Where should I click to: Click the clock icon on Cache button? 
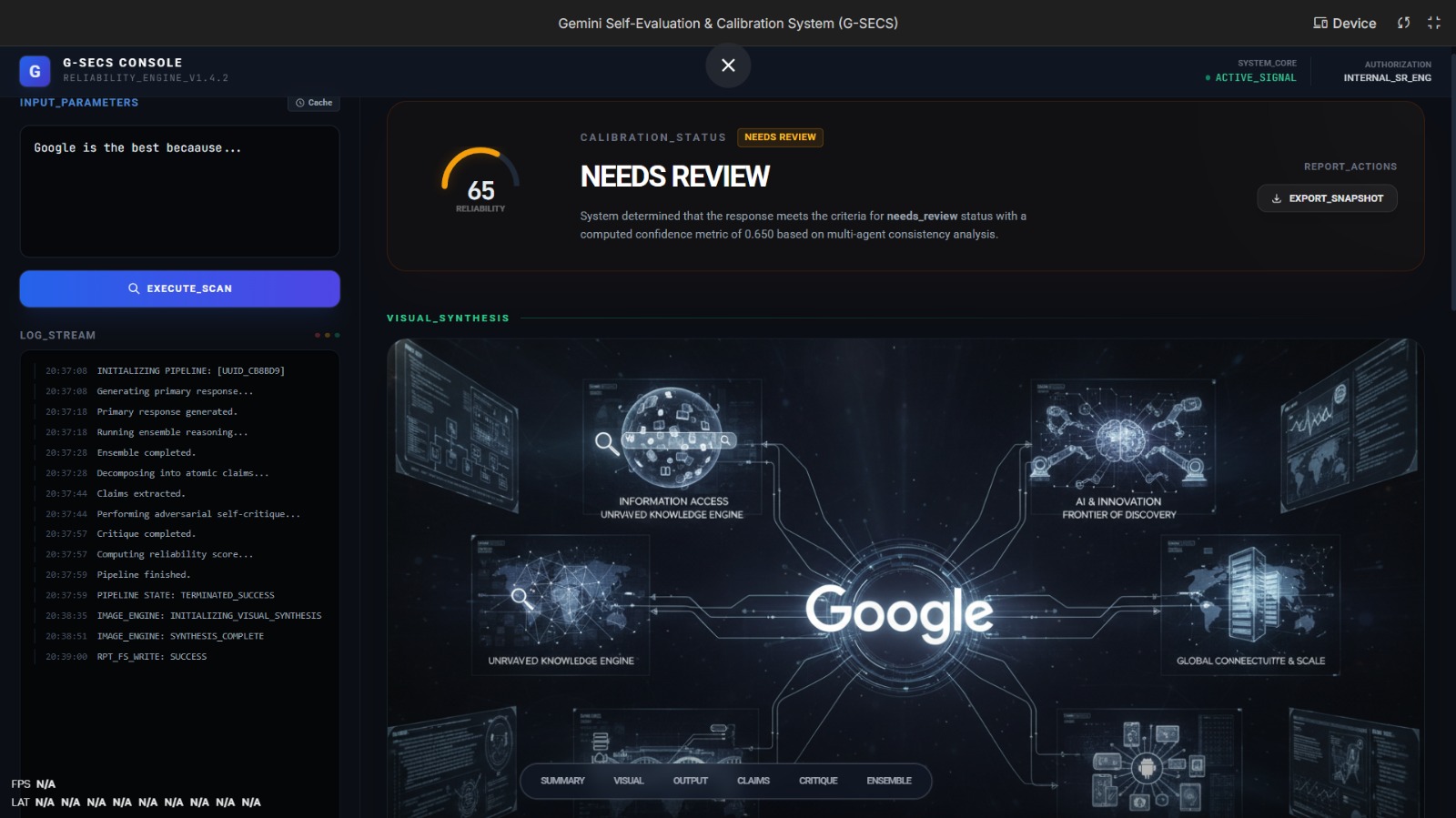tap(300, 103)
